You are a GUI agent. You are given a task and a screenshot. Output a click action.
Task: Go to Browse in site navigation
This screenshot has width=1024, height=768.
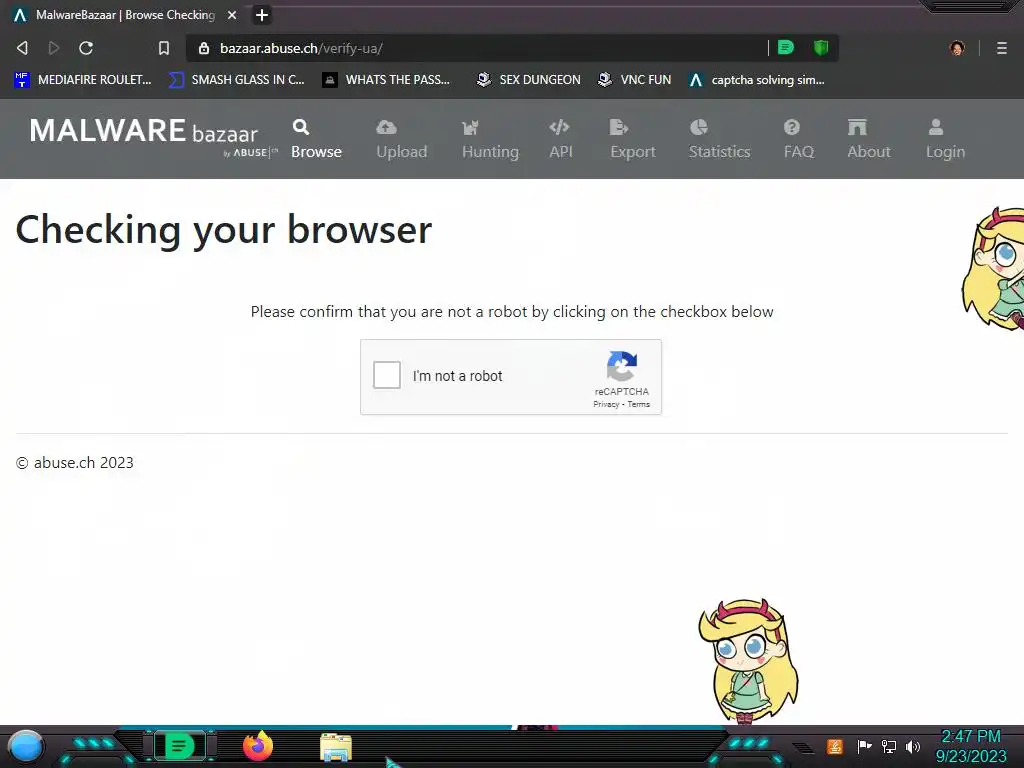tap(317, 138)
